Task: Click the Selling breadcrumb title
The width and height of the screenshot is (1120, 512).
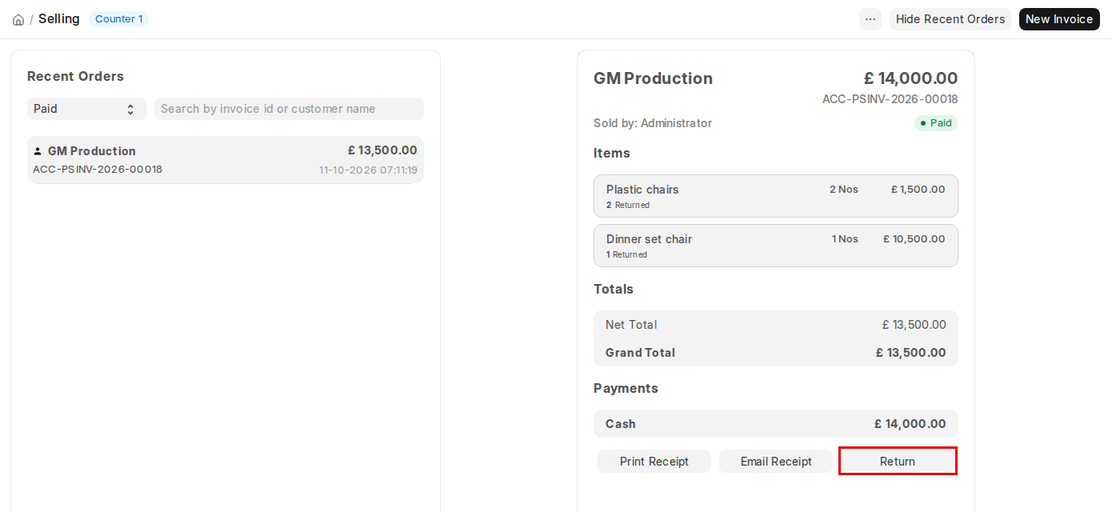Action: (59, 19)
